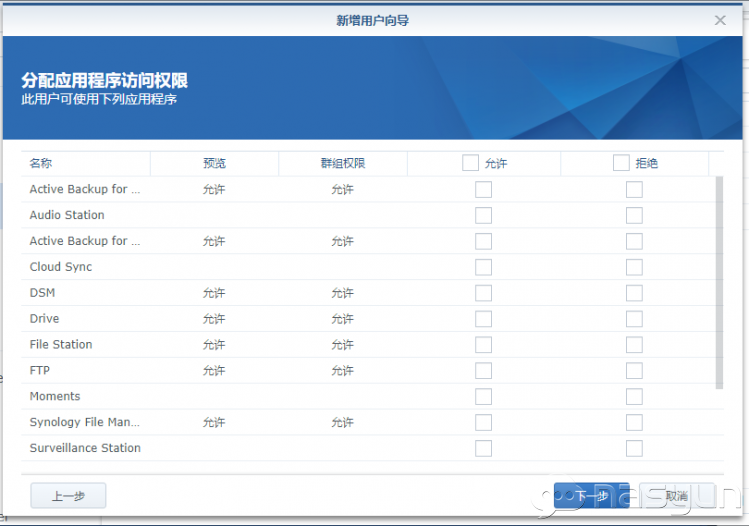Check the header 允许 select-all checkbox
The width and height of the screenshot is (749, 526).
(x=470, y=162)
